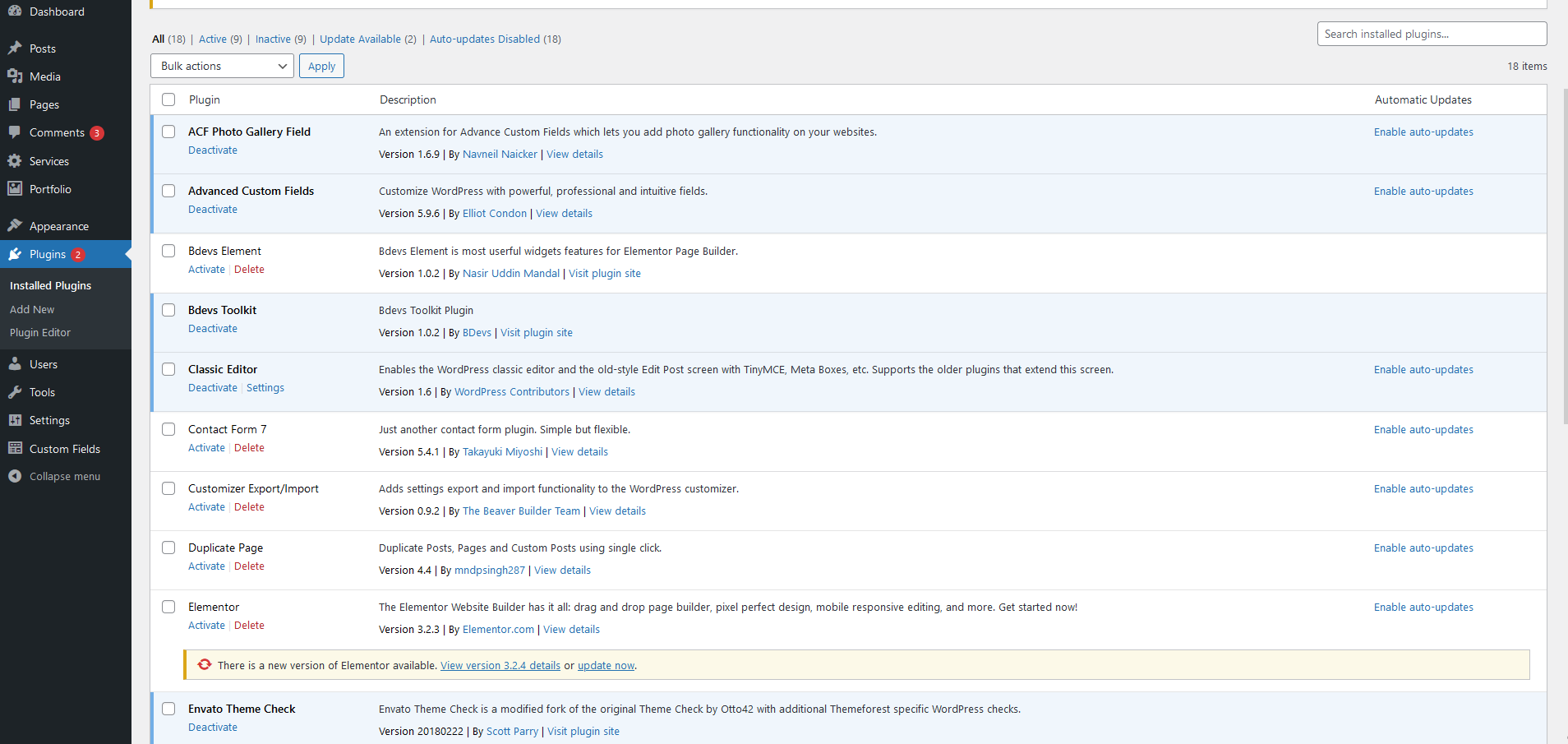The height and width of the screenshot is (744, 1568).
Task: Click the Users person icon
Action: (15, 364)
